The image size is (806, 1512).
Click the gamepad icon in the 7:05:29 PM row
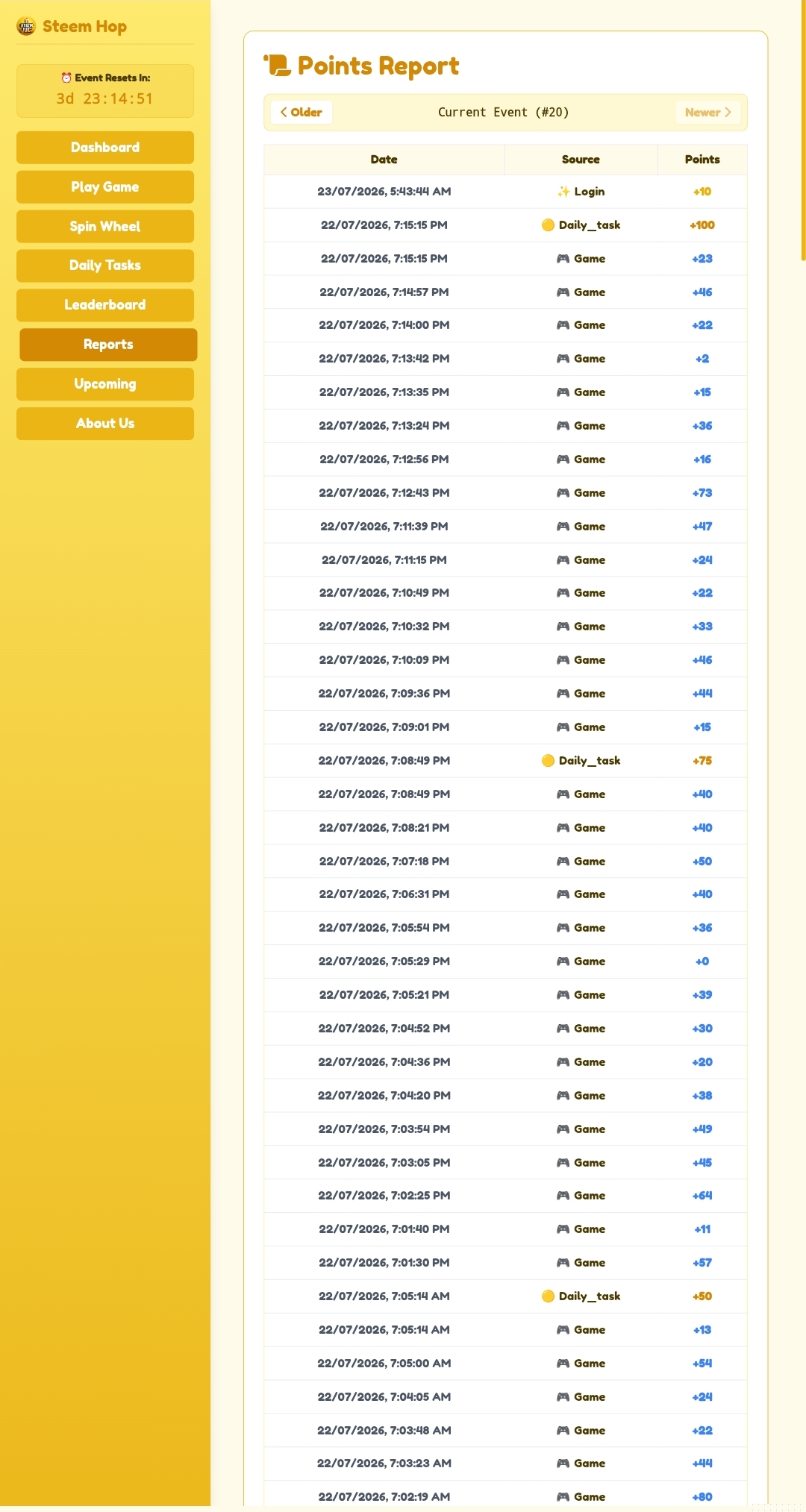click(x=563, y=962)
